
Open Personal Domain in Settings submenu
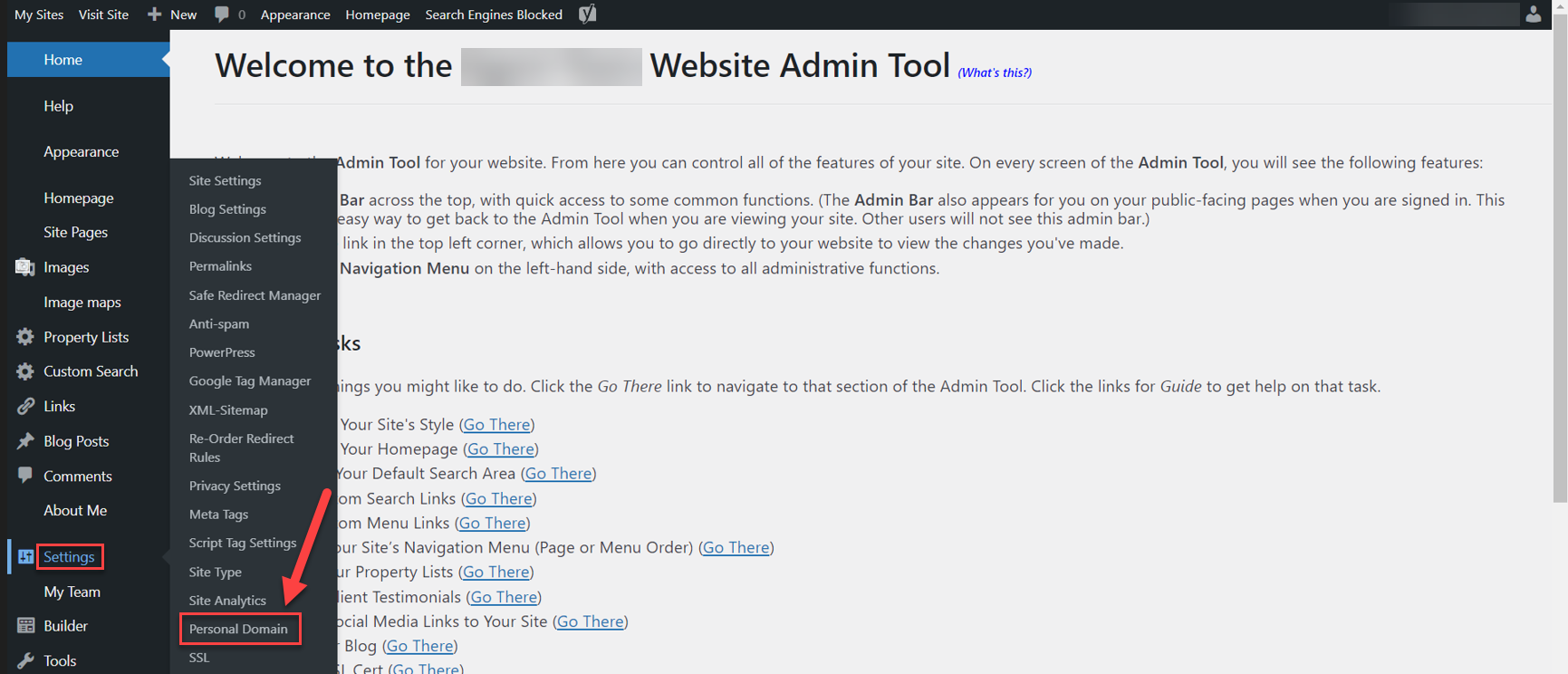(238, 629)
